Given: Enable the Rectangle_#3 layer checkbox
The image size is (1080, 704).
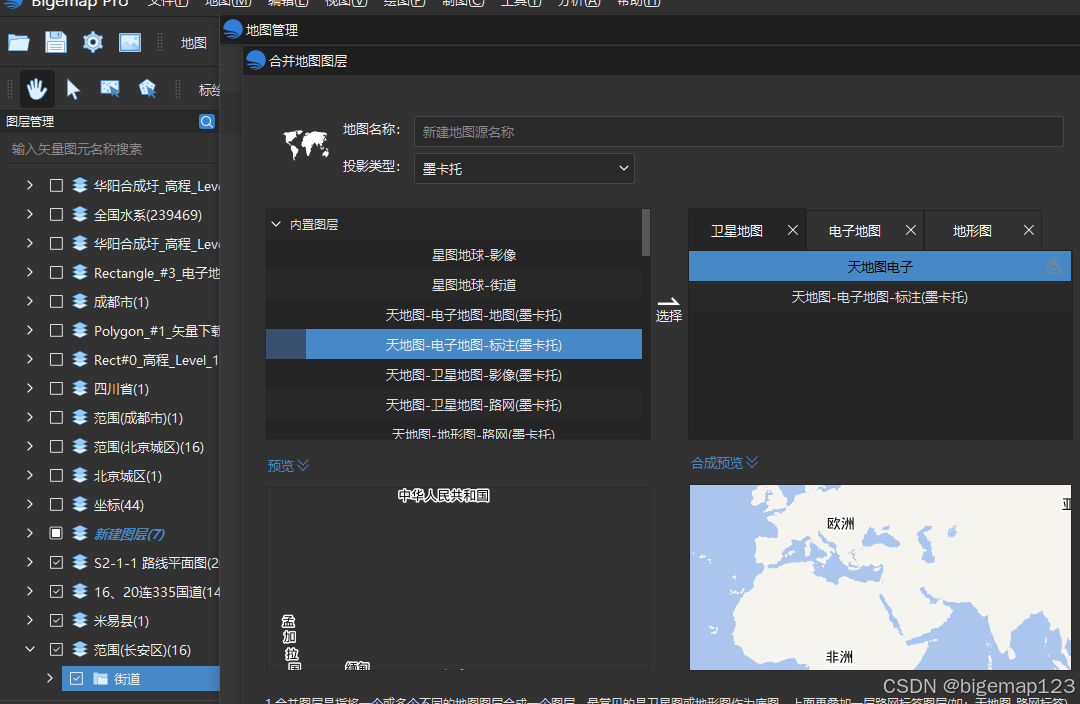Looking at the screenshot, I should (56, 273).
